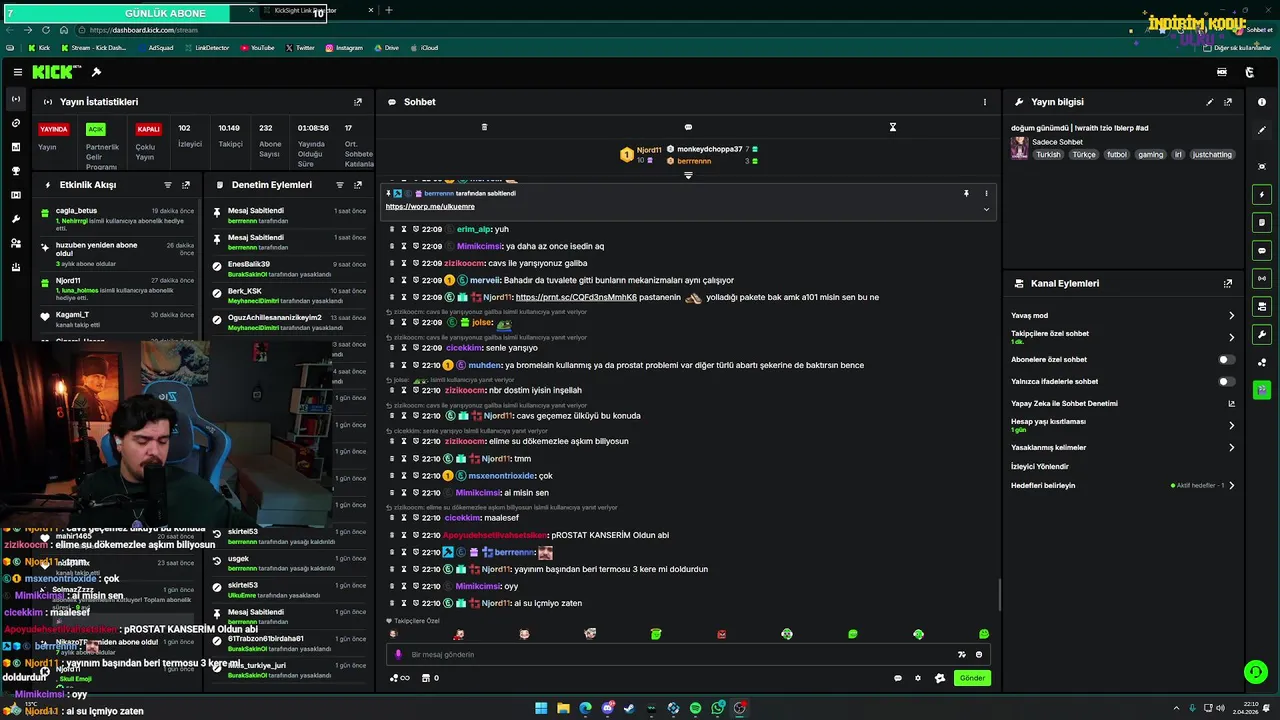The width and height of the screenshot is (1280, 720).
Task: Click the browser address bar
Action: pos(600,30)
